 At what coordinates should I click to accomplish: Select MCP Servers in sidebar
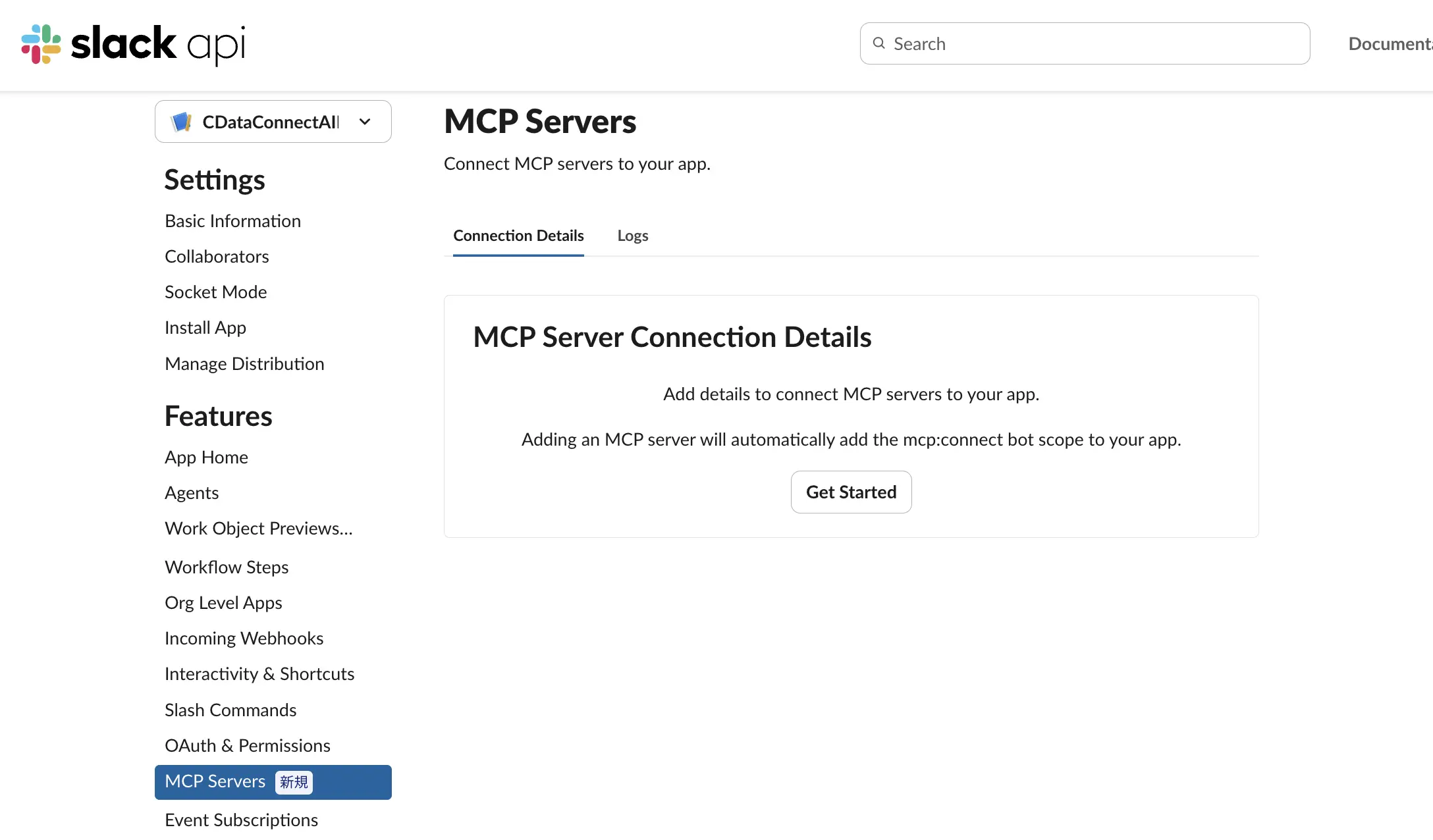coord(273,782)
